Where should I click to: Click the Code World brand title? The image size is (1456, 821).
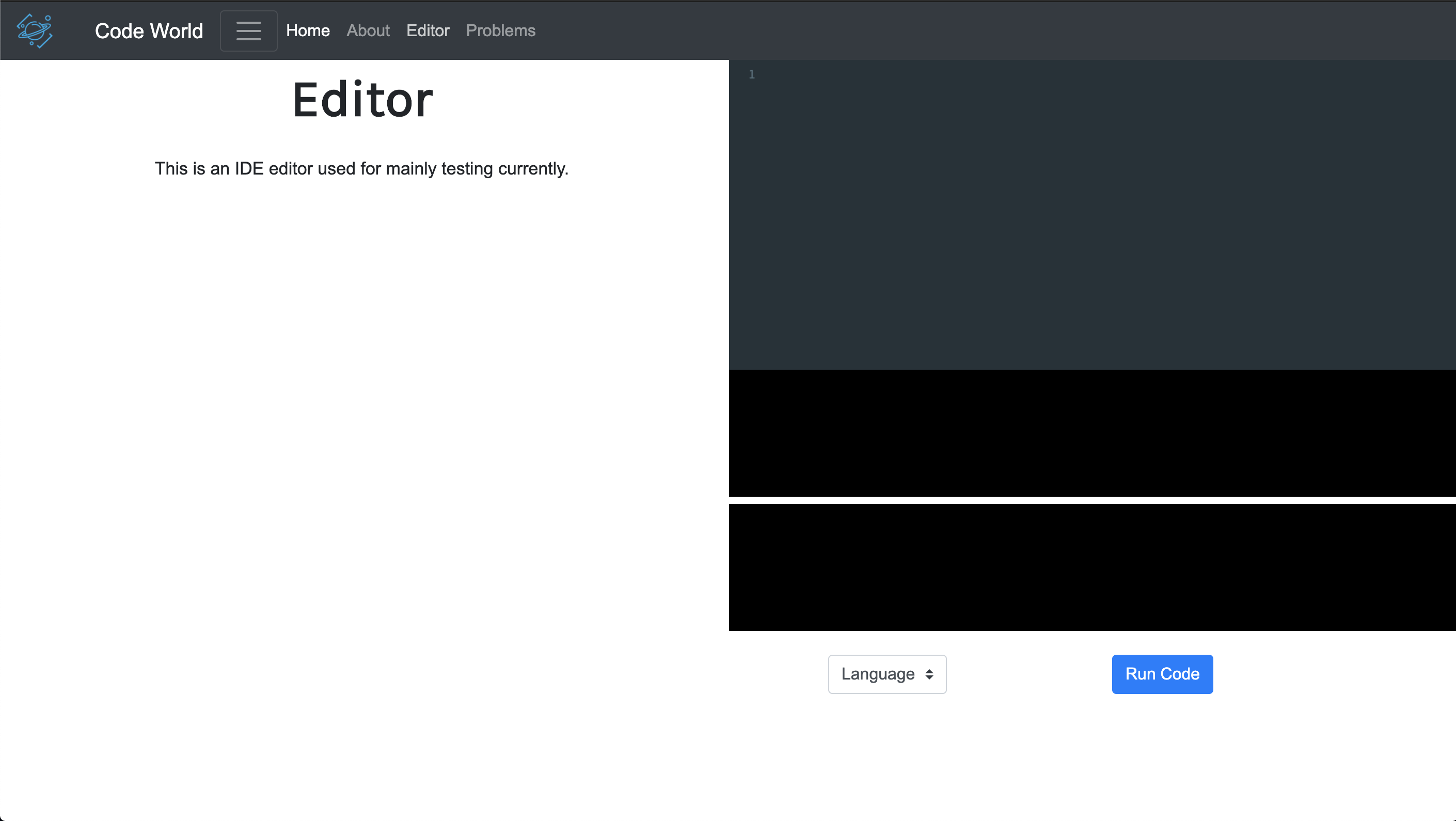(x=149, y=31)
